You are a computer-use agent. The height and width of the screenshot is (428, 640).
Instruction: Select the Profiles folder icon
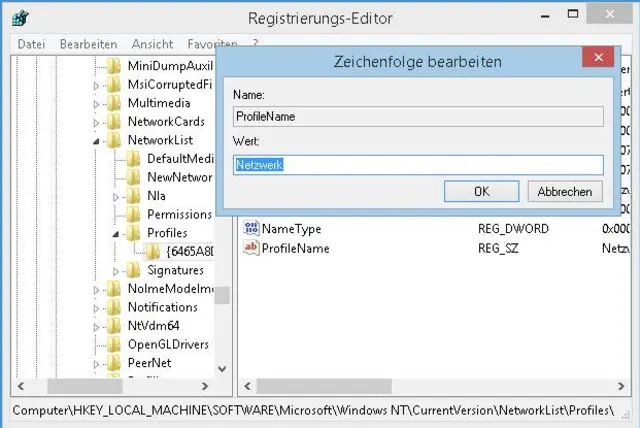pyautogui.click(x=133, y=233)
